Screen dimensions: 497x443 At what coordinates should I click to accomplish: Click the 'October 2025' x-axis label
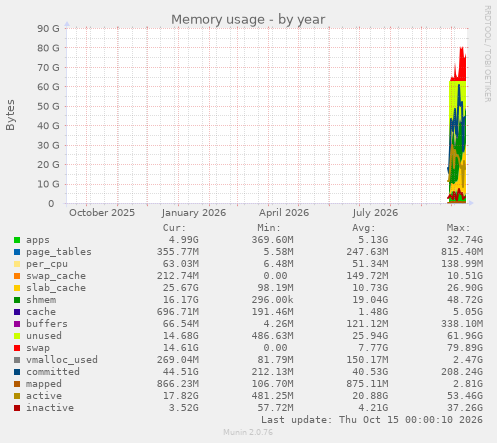(x=102, y=213)
